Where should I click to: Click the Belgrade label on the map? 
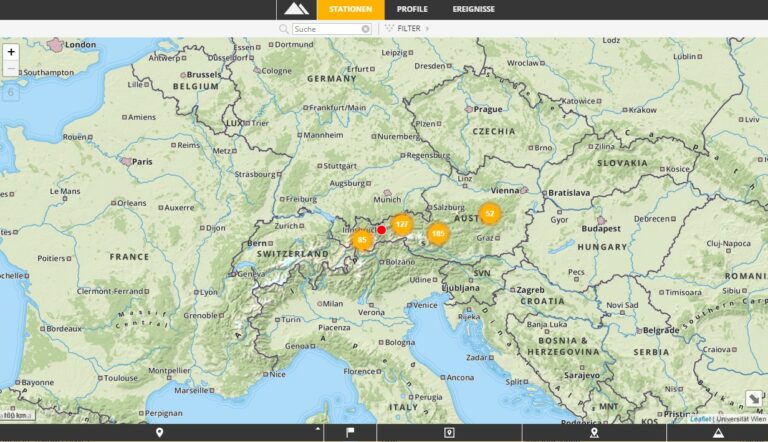pos(661,331)
